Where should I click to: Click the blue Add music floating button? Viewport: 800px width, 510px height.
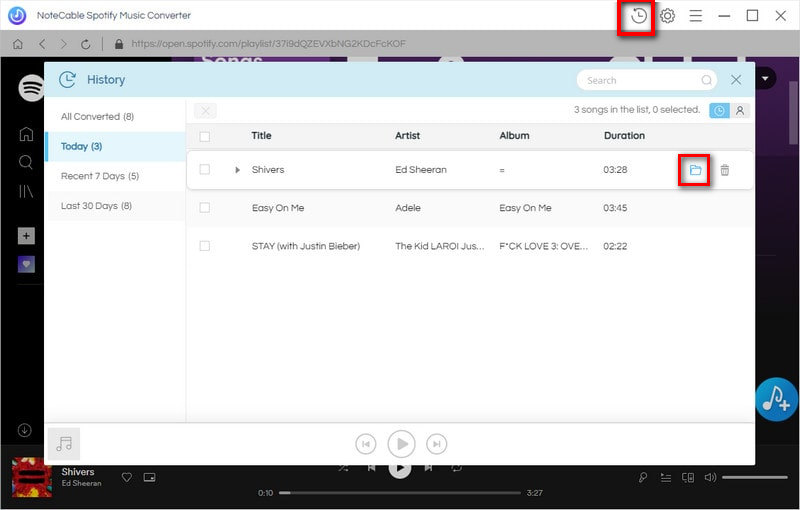pyautogui.click(x=776, y=399)
